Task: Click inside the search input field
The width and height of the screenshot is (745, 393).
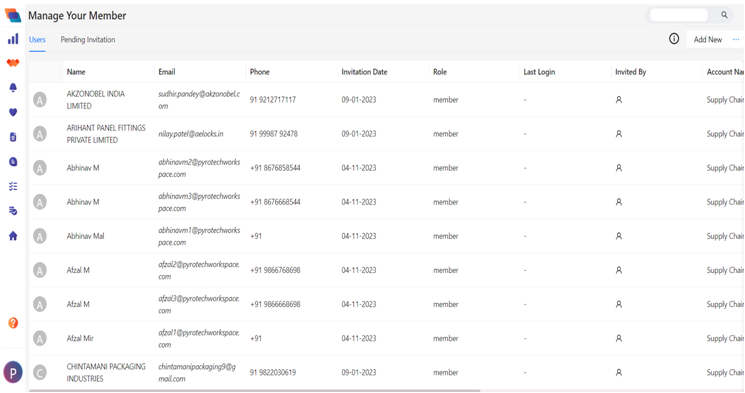Action: (x=678, y=15)
